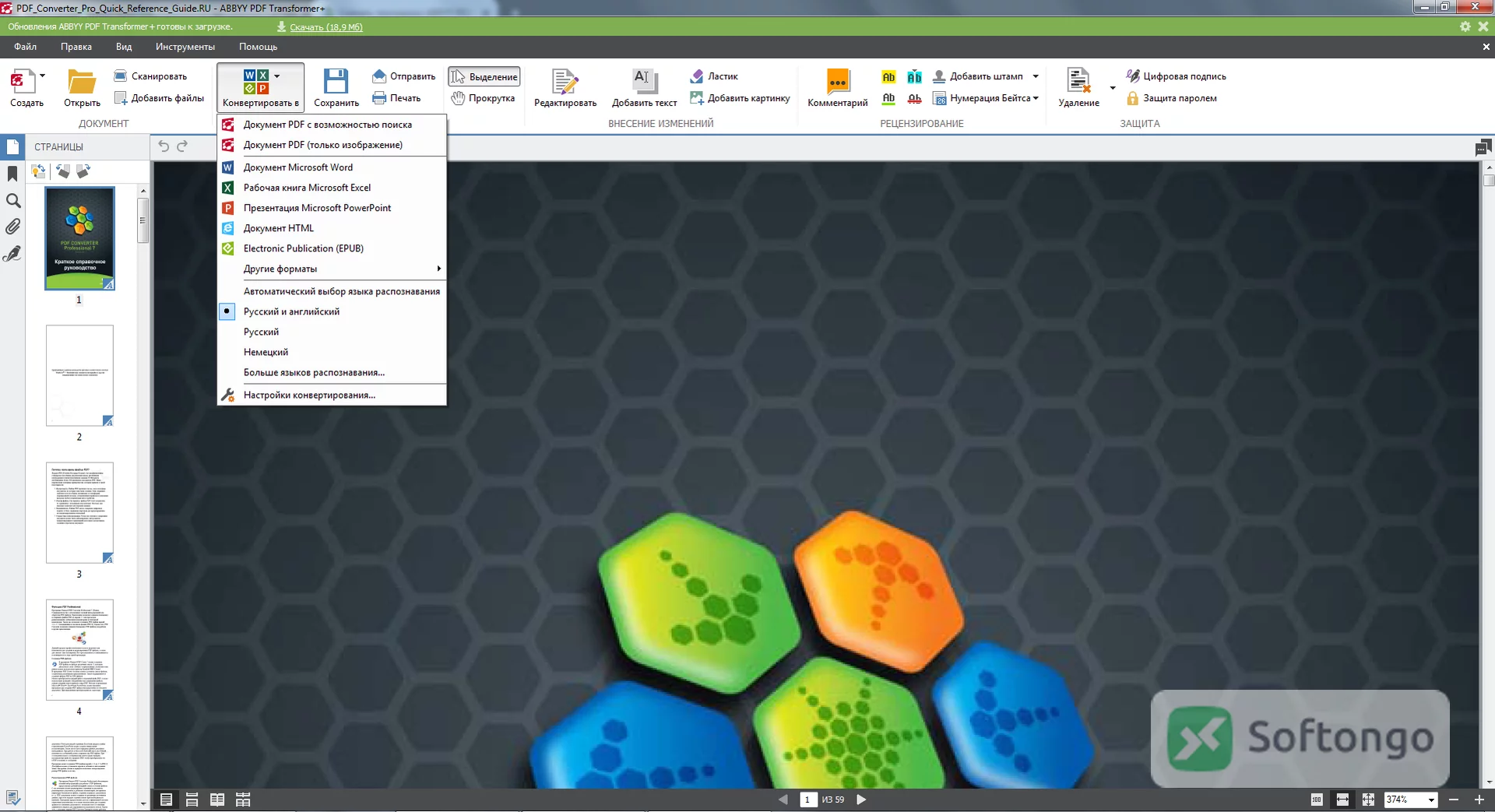1495x812 pixels.
Task: Click More recognition languages entry
Action: tap(332, 372)
